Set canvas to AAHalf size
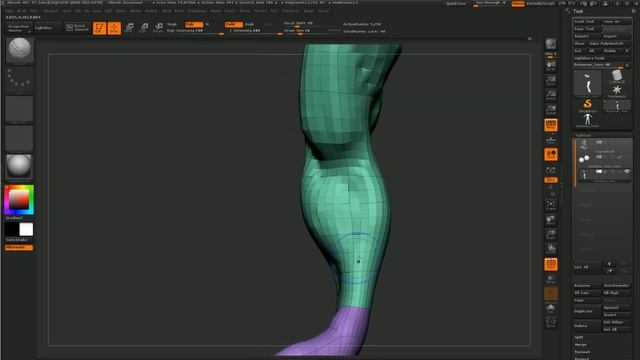This screenshot has height=360, width=640. (551, 109)
